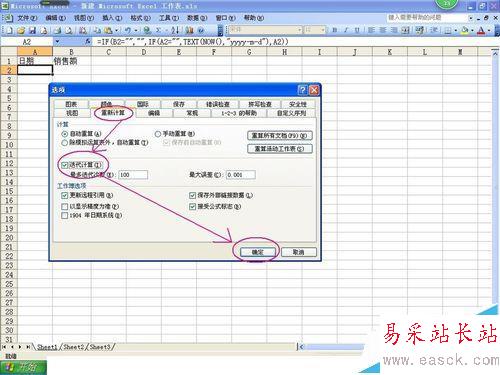
Task: Click the Open file toolbar icon
Action: tap(21, 31)
